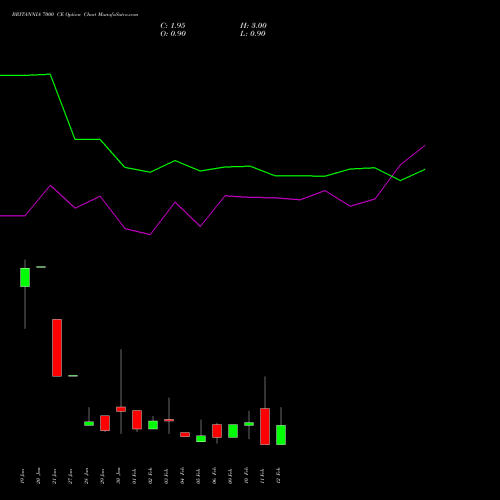This screenshot has width=500, height=500.
Task: Click the tall red 21 Jan candlestick
Action: 57,348
